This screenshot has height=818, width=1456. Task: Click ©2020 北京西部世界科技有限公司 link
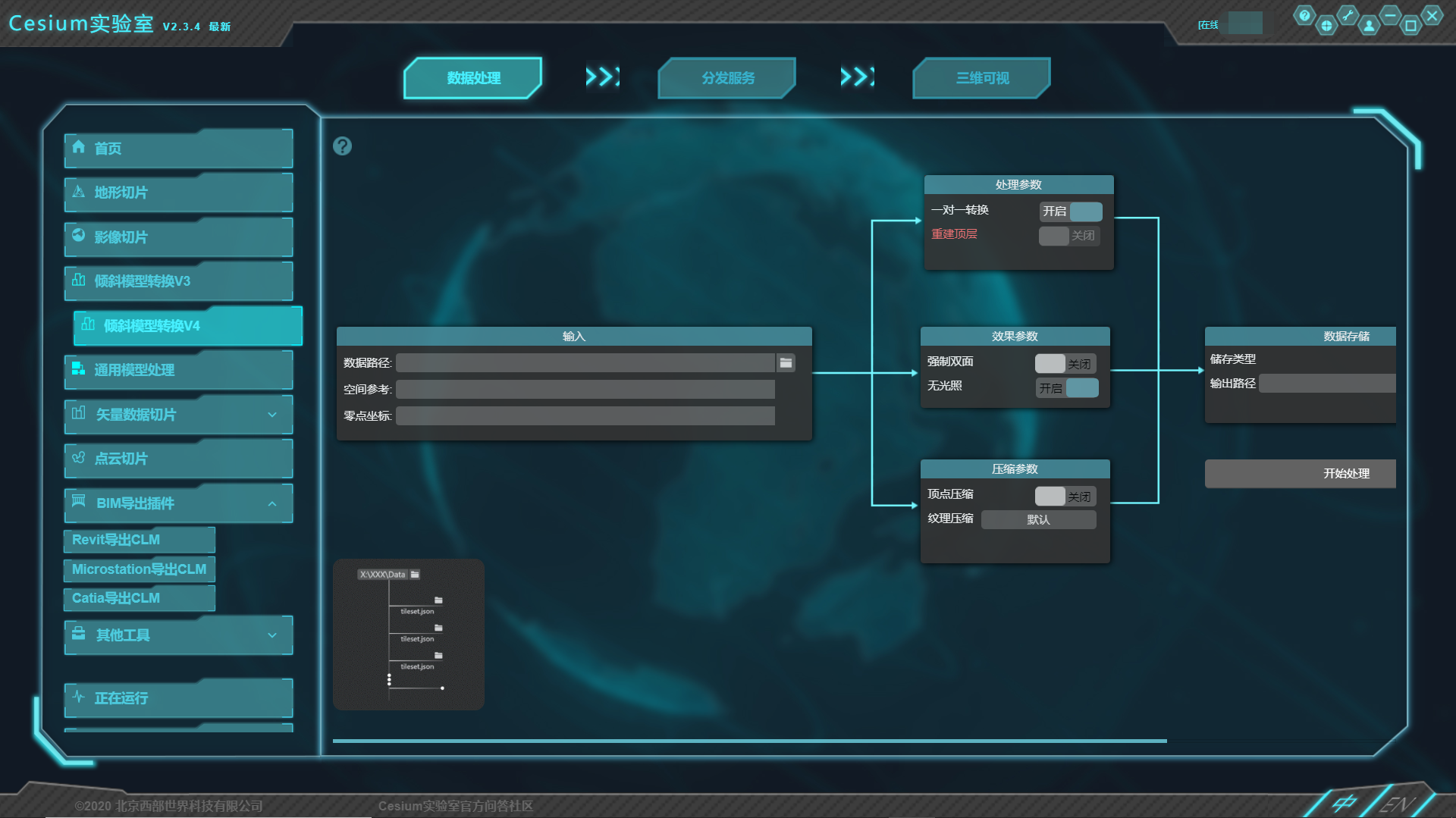point(168,806)
